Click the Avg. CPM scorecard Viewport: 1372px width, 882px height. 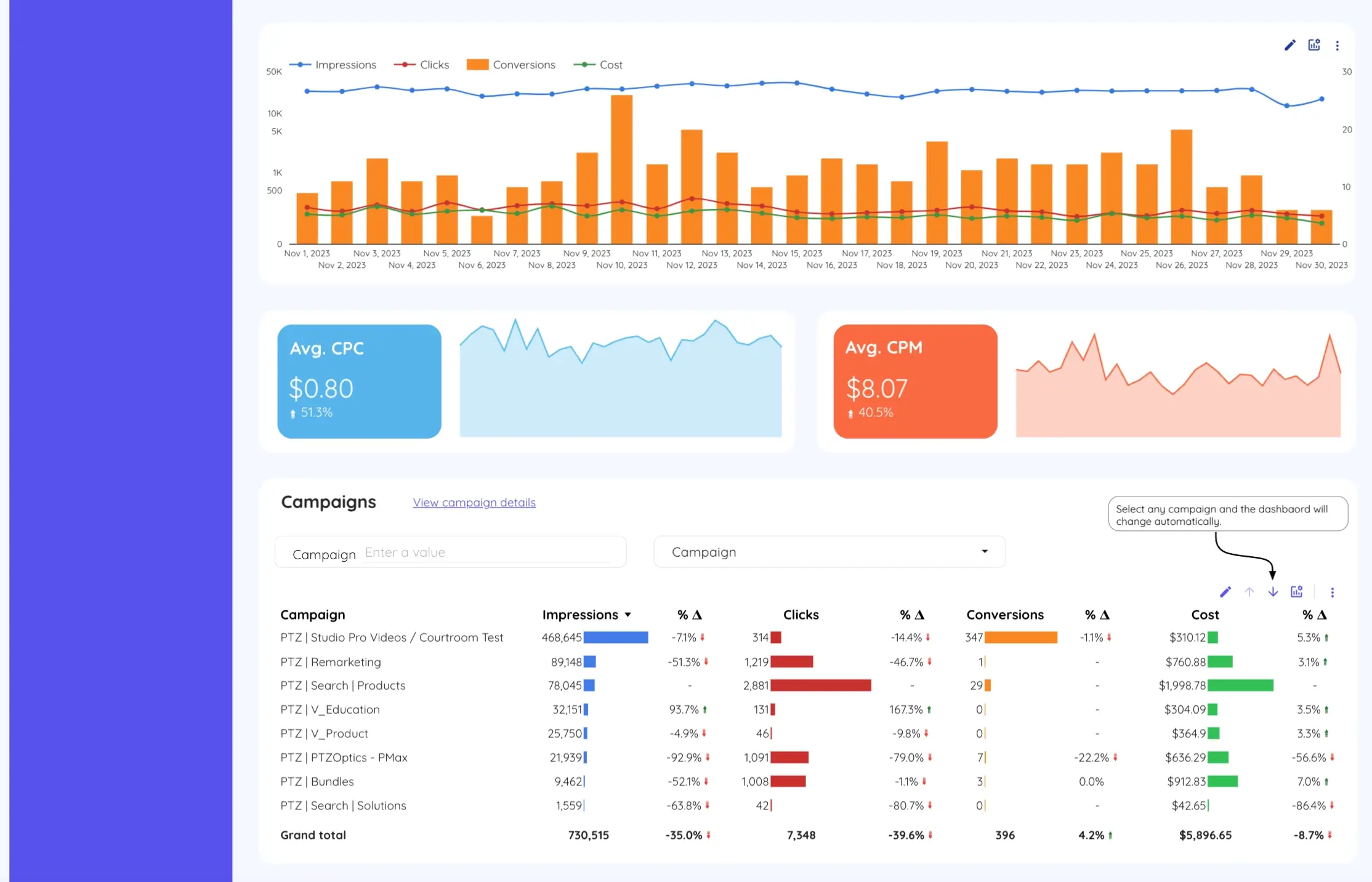(x=915, y=381)
